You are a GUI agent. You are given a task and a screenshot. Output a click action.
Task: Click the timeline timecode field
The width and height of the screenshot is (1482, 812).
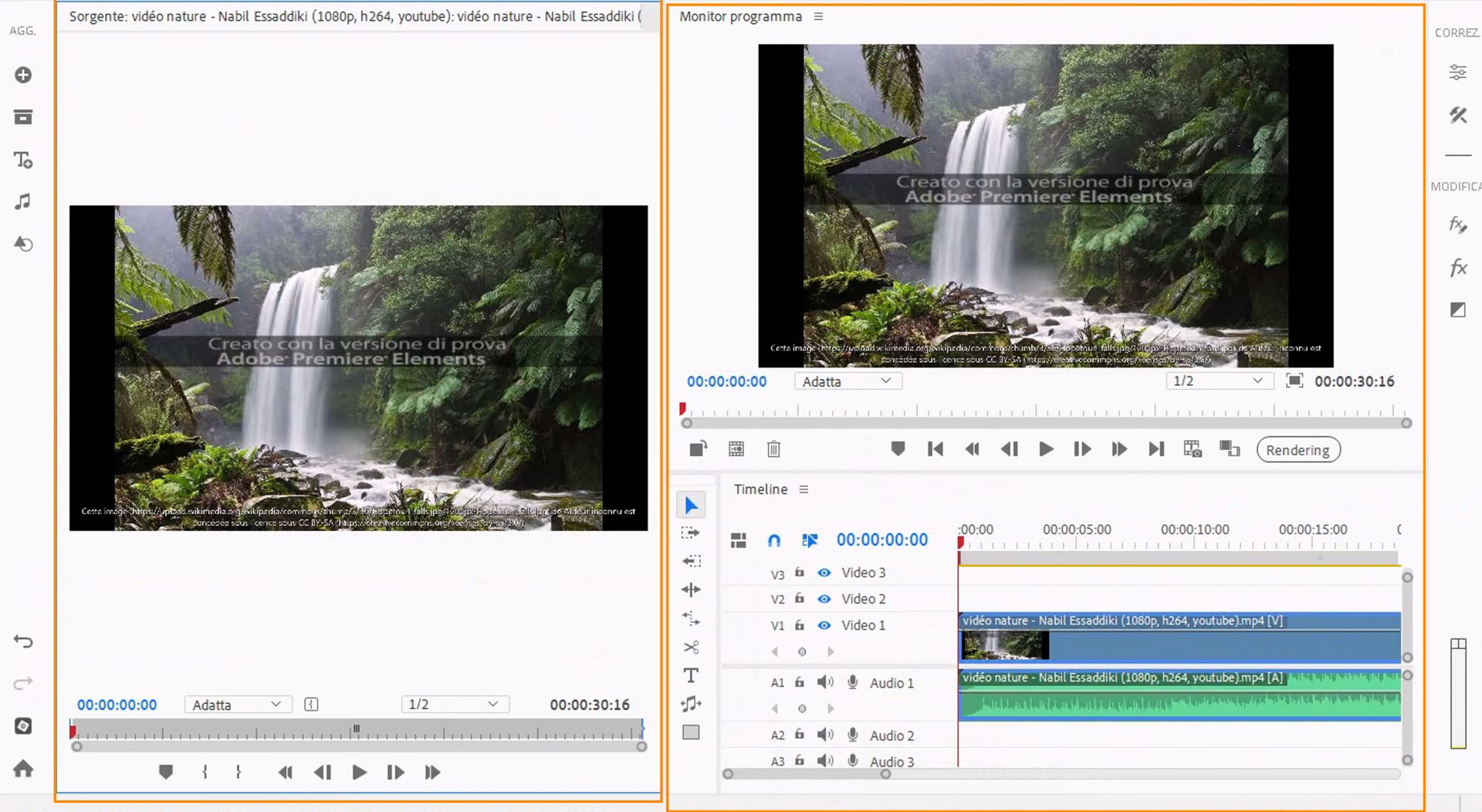(x=882, y=540)
